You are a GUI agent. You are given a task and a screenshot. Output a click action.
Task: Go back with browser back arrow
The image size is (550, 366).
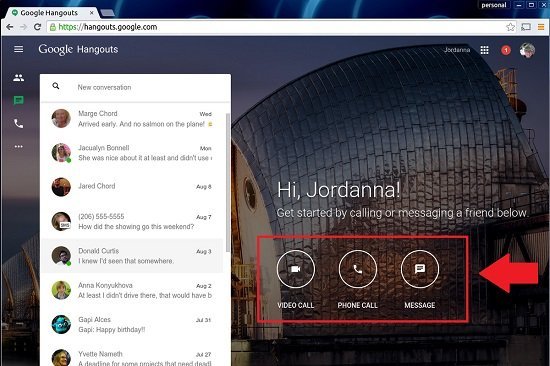tap(9, 27)
